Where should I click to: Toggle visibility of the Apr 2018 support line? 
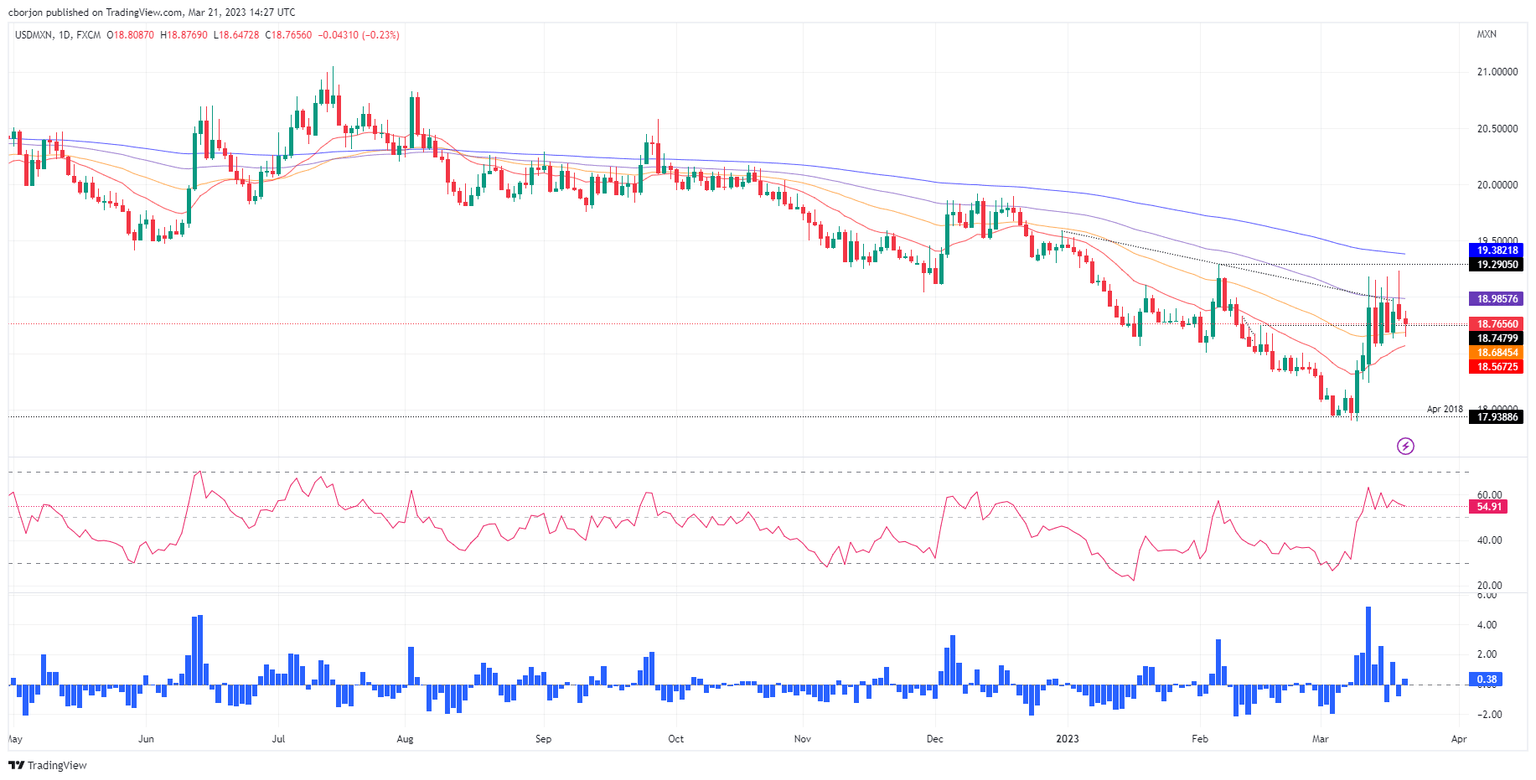(1444, 410)
